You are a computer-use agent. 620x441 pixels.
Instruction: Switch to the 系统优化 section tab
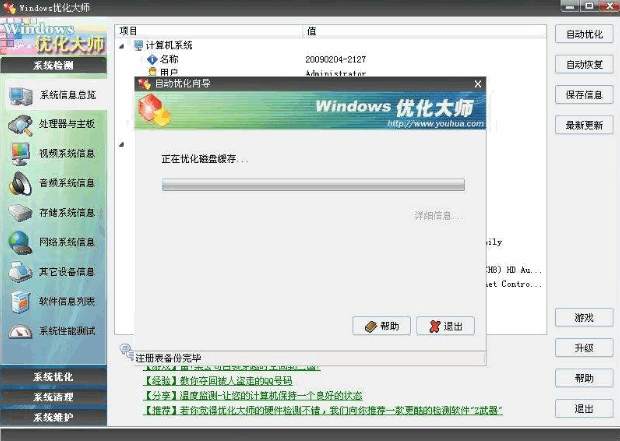click(x=53, y=377)
